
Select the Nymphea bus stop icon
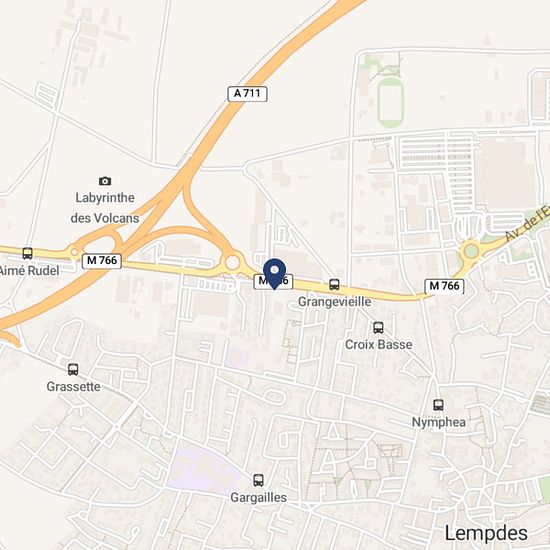click(x=438, y=405)
